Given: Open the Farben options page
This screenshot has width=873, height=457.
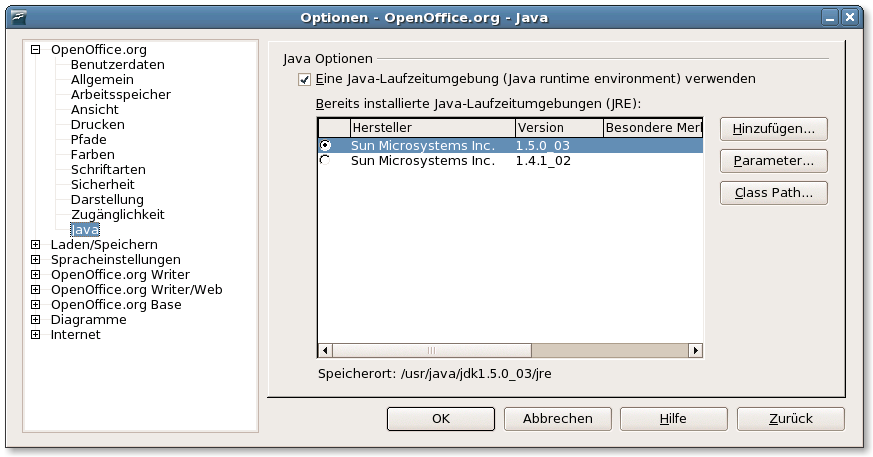Looking at the screenshot, I should pos(92,155).
